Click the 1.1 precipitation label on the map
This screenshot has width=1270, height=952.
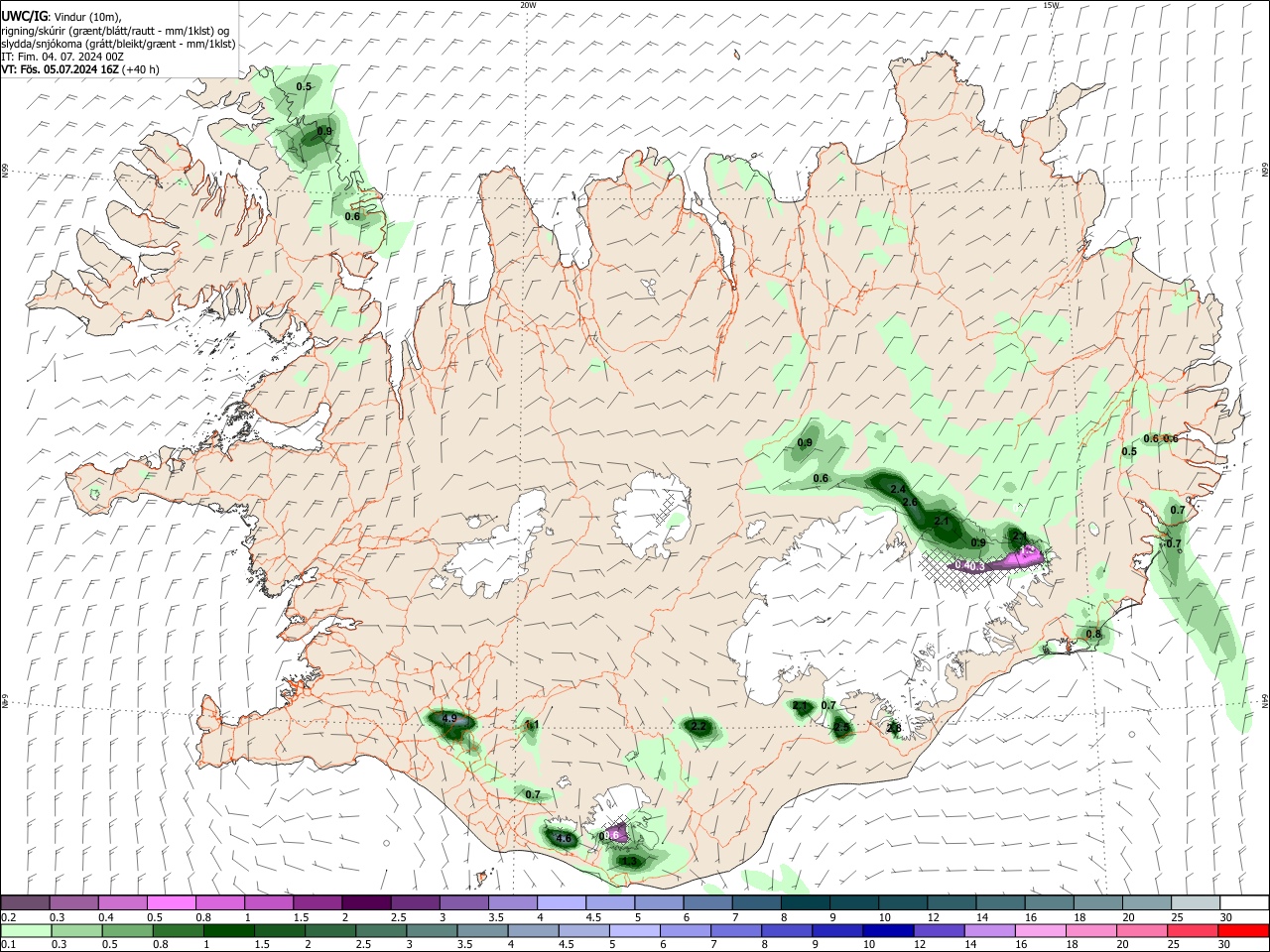pyautogui.click(x=532, y=725)
